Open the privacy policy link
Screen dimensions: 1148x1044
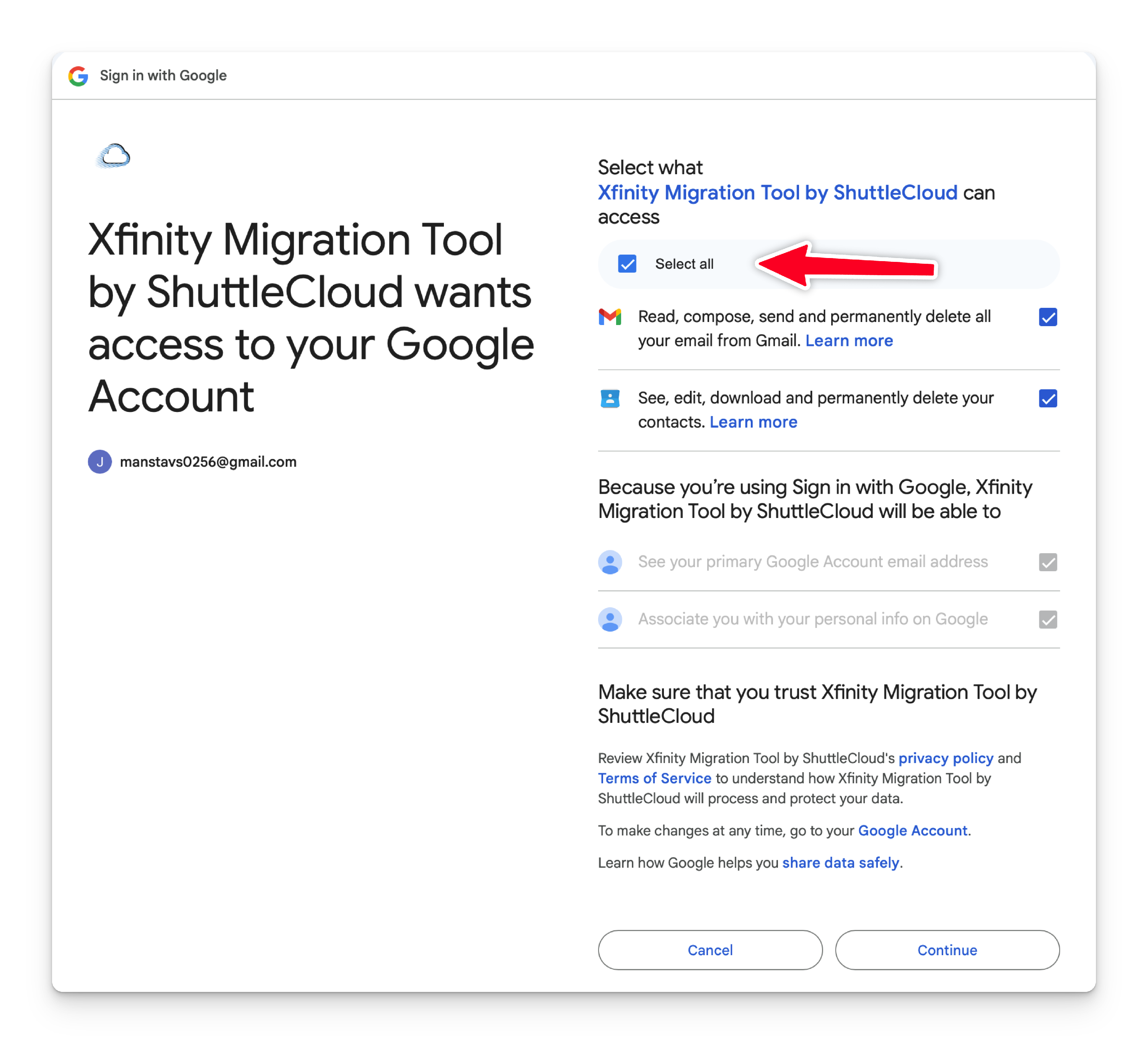tap(946, 758)
